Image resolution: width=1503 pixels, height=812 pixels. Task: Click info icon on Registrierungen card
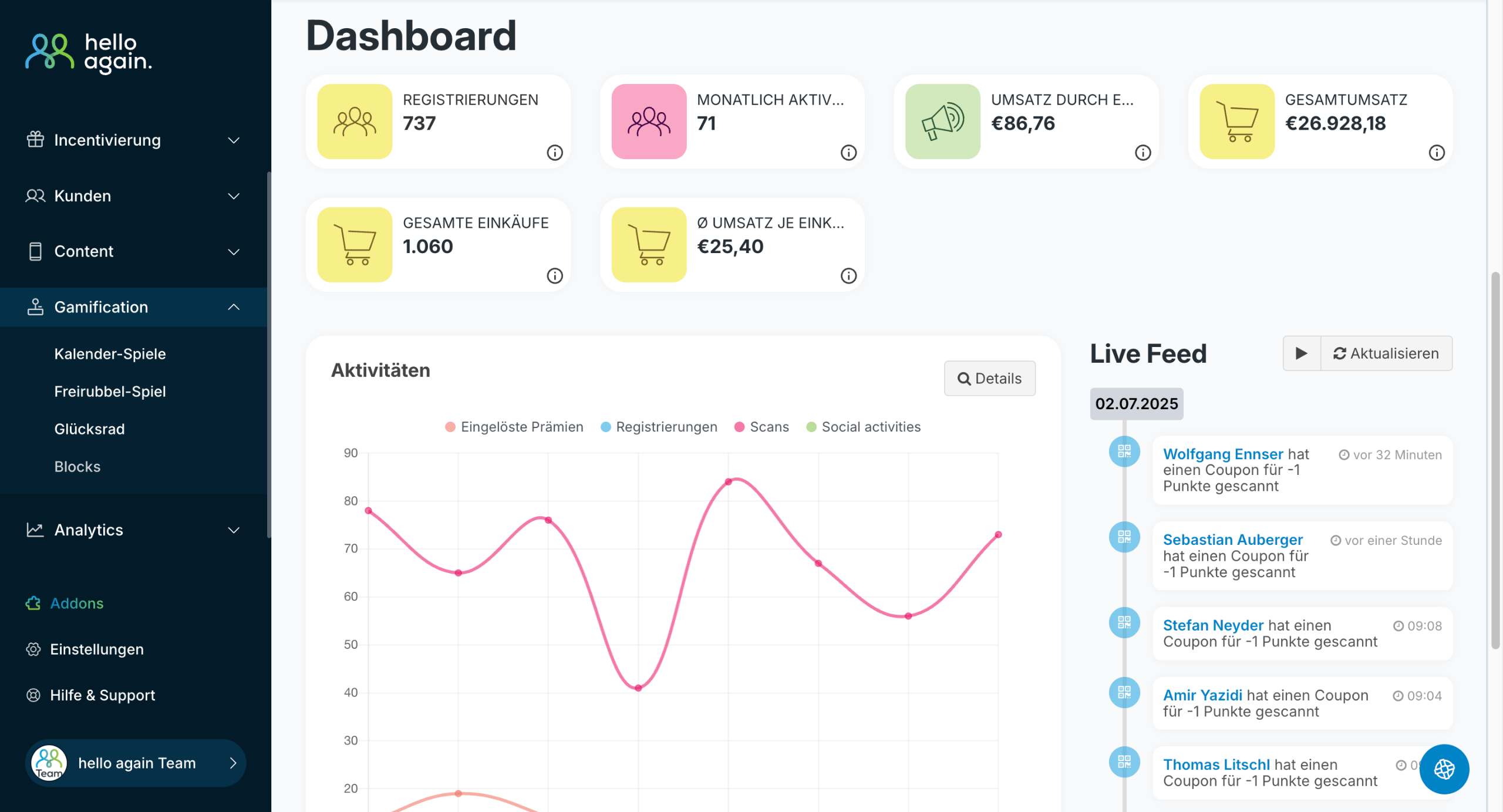coord(554,153)
